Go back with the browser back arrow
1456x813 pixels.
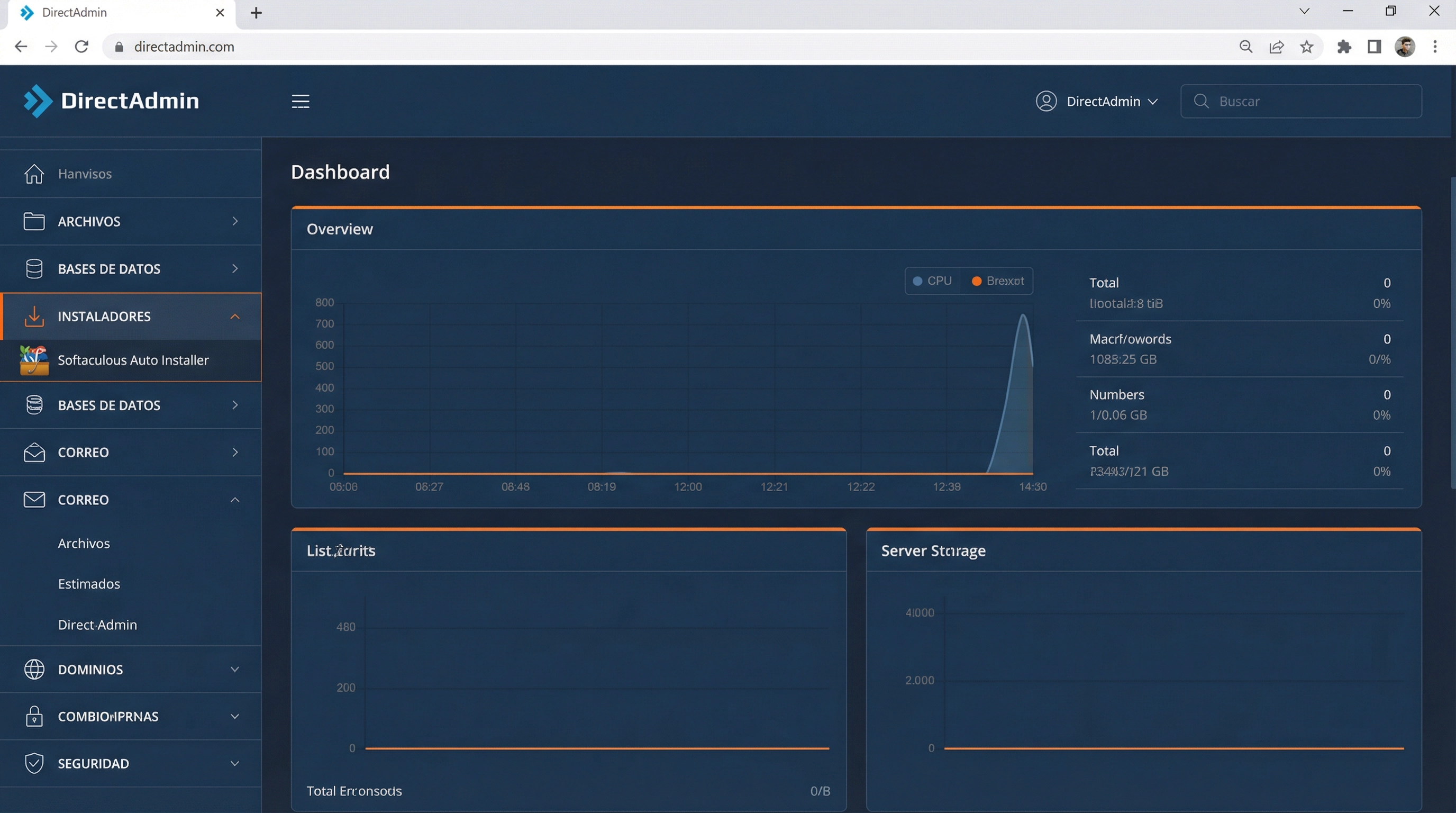[21, 47]
